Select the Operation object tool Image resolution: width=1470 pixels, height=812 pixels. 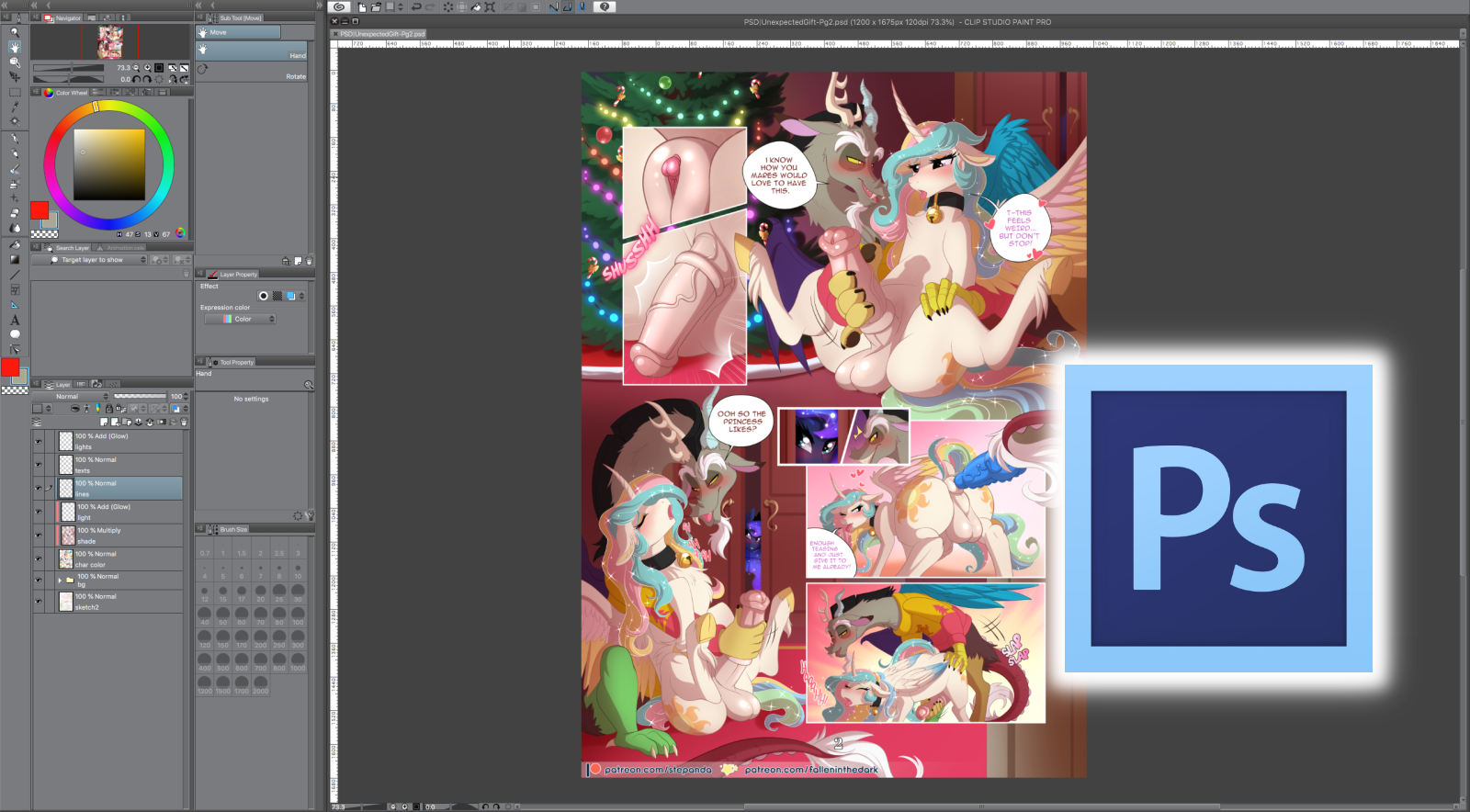[x=15, y=62]
